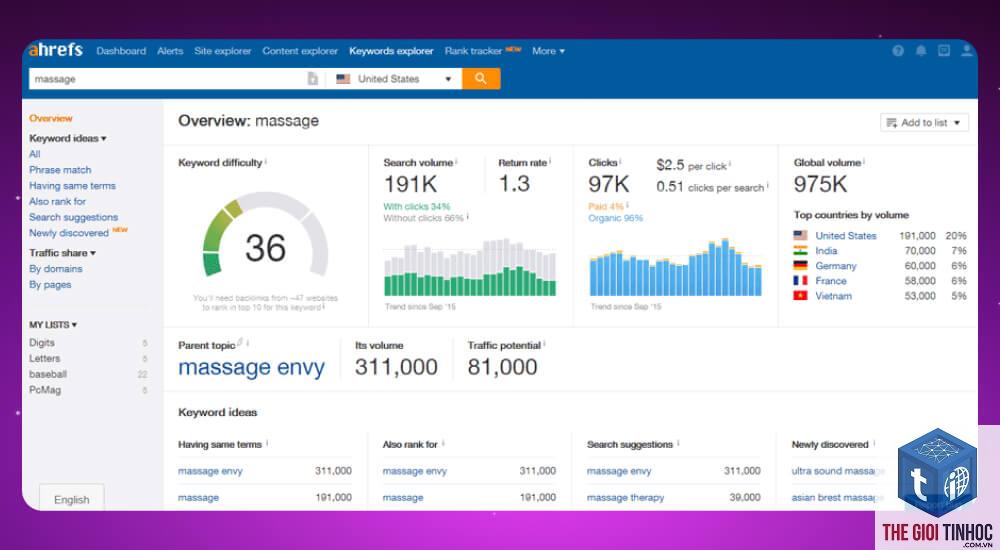
Task: Open the Add to list dropdown
Action: [x=924, y=123]
